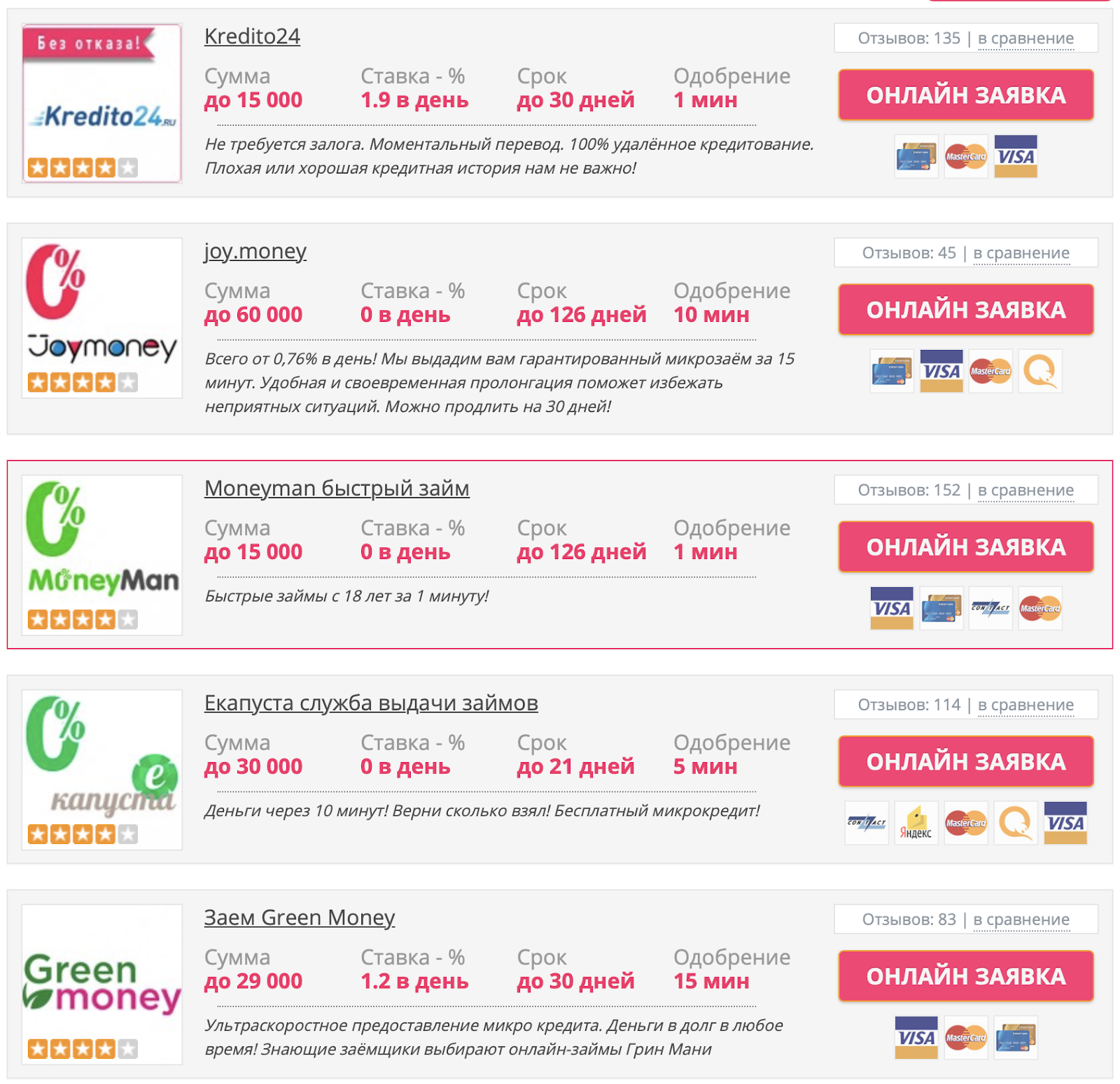Click the Kredito24 star rating
Image resolution: width=1120 pixels, height=1084 pixels.
pyautogui.click(x=83, y=168)
